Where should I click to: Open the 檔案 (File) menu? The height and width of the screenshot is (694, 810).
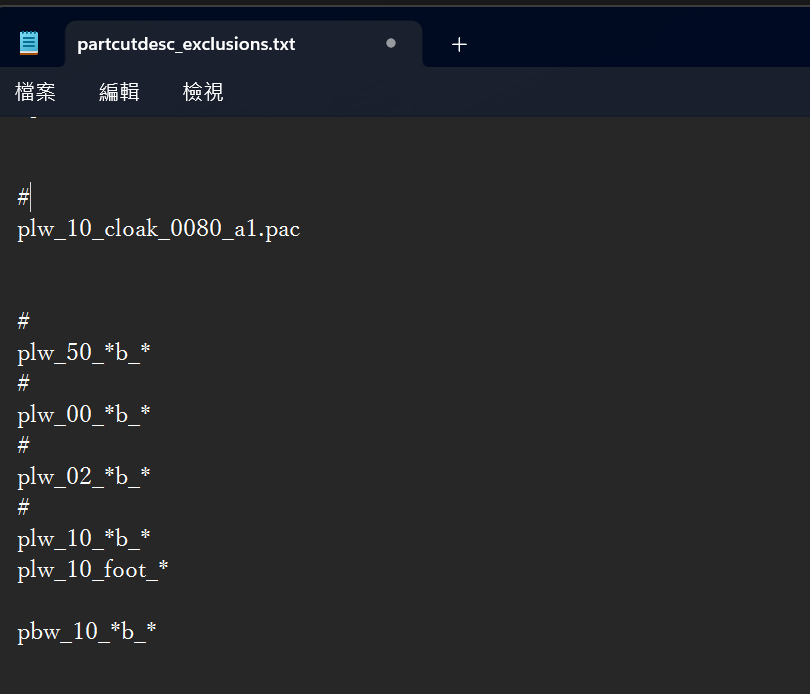click(36, 91)
